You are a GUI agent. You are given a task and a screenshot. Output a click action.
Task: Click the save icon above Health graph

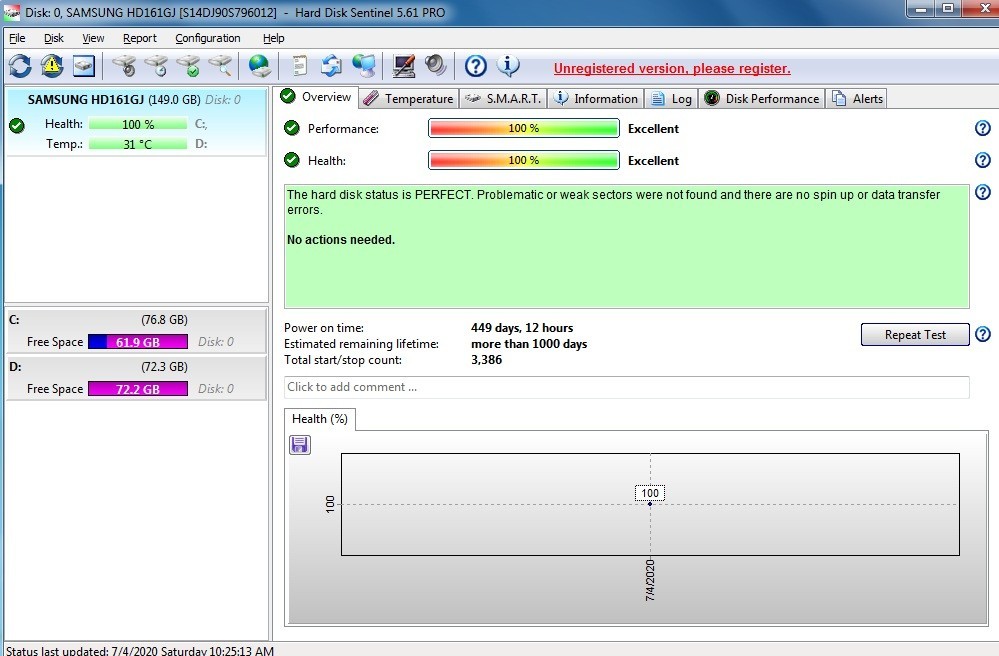(x=299, y=445)
